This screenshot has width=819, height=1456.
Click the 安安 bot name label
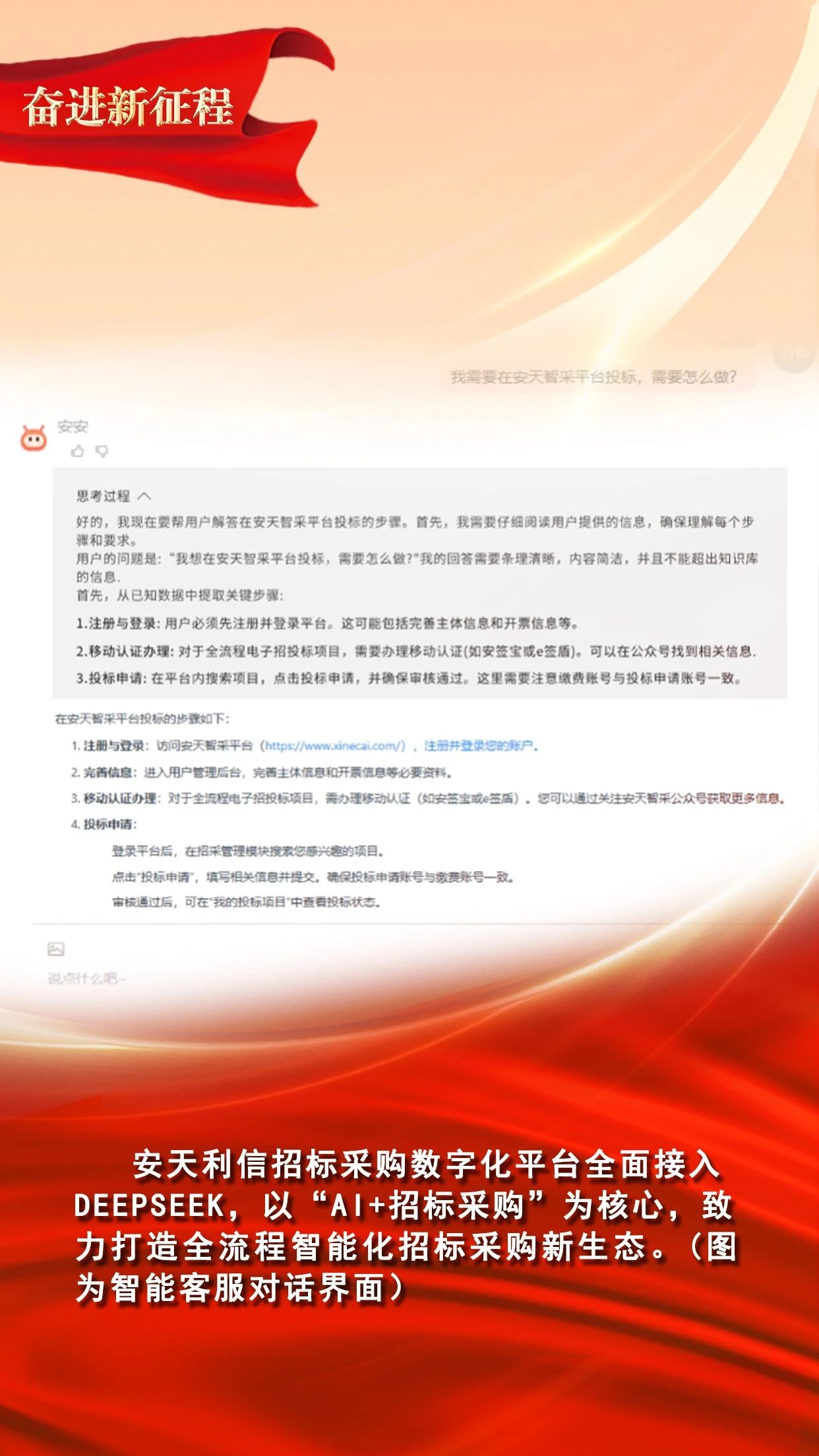tap(73, 427)
